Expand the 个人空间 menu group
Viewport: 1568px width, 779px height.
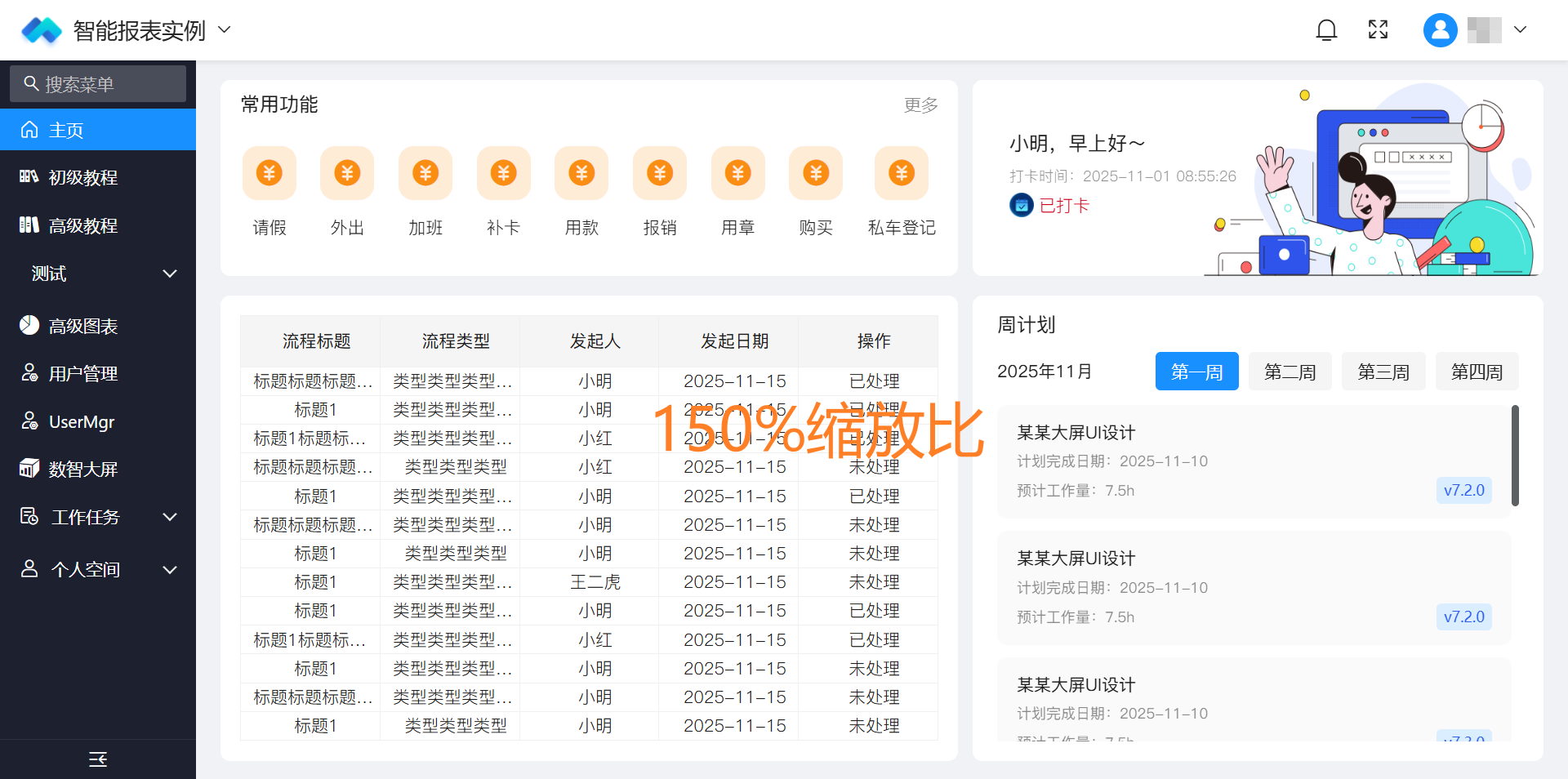(x=98, y=569)
